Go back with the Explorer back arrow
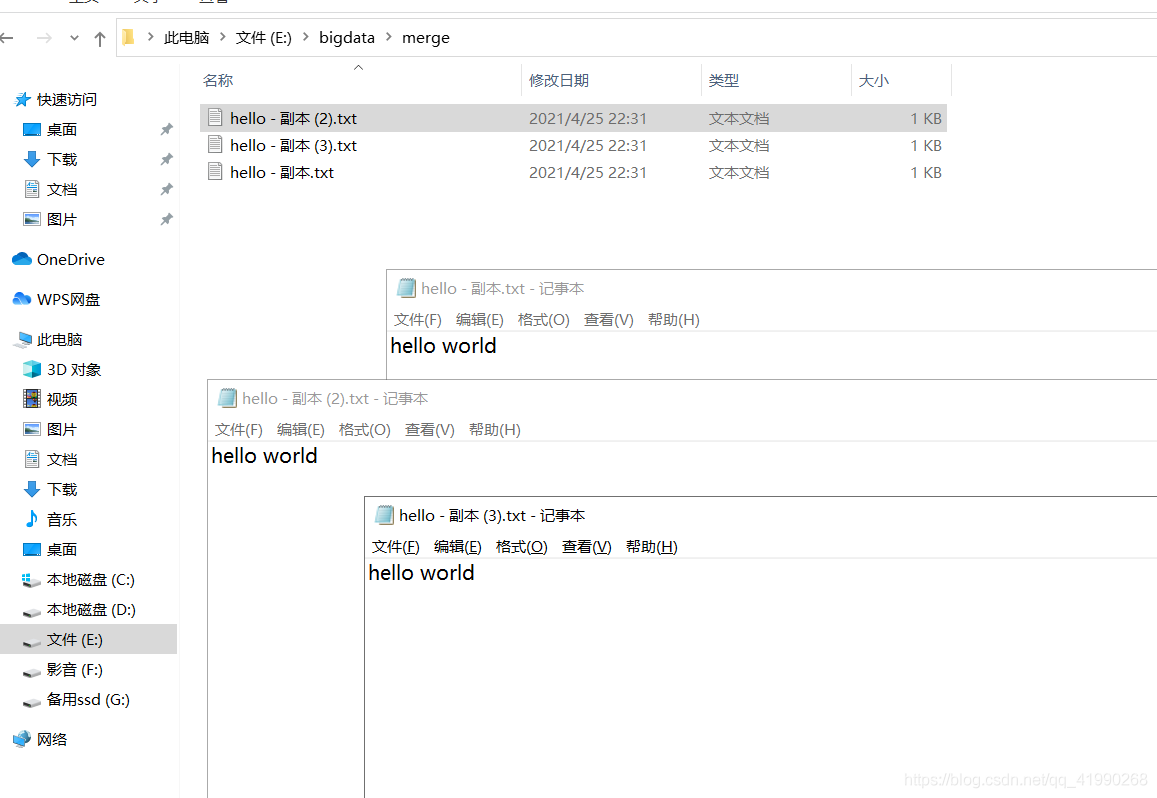Image resolution: width=1157 pixels, height=798 pixels. [x=7, y=38]
